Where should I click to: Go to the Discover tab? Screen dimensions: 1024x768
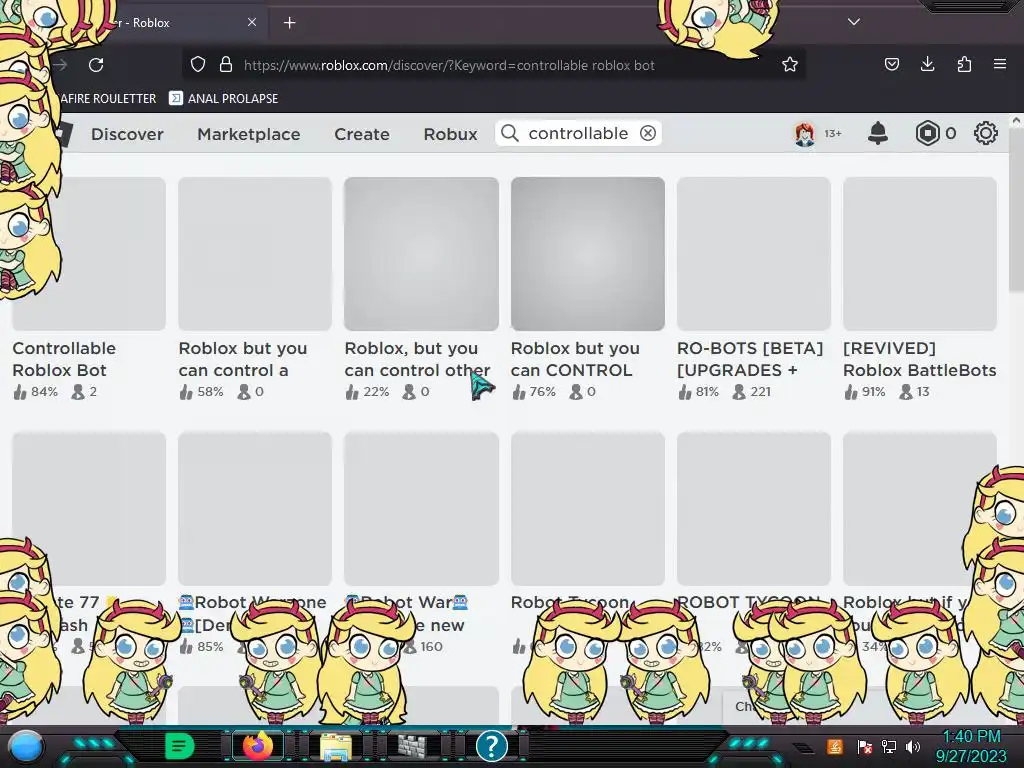[x=127, y=134]
